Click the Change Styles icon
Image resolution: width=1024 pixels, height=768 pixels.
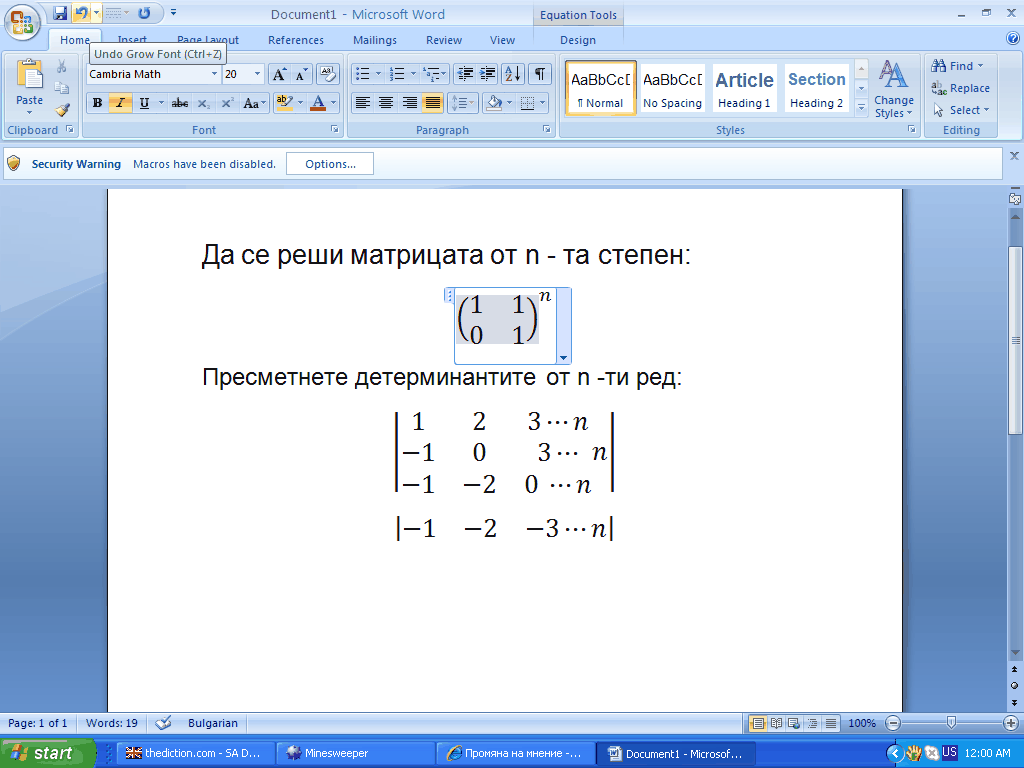pos(893,74)
